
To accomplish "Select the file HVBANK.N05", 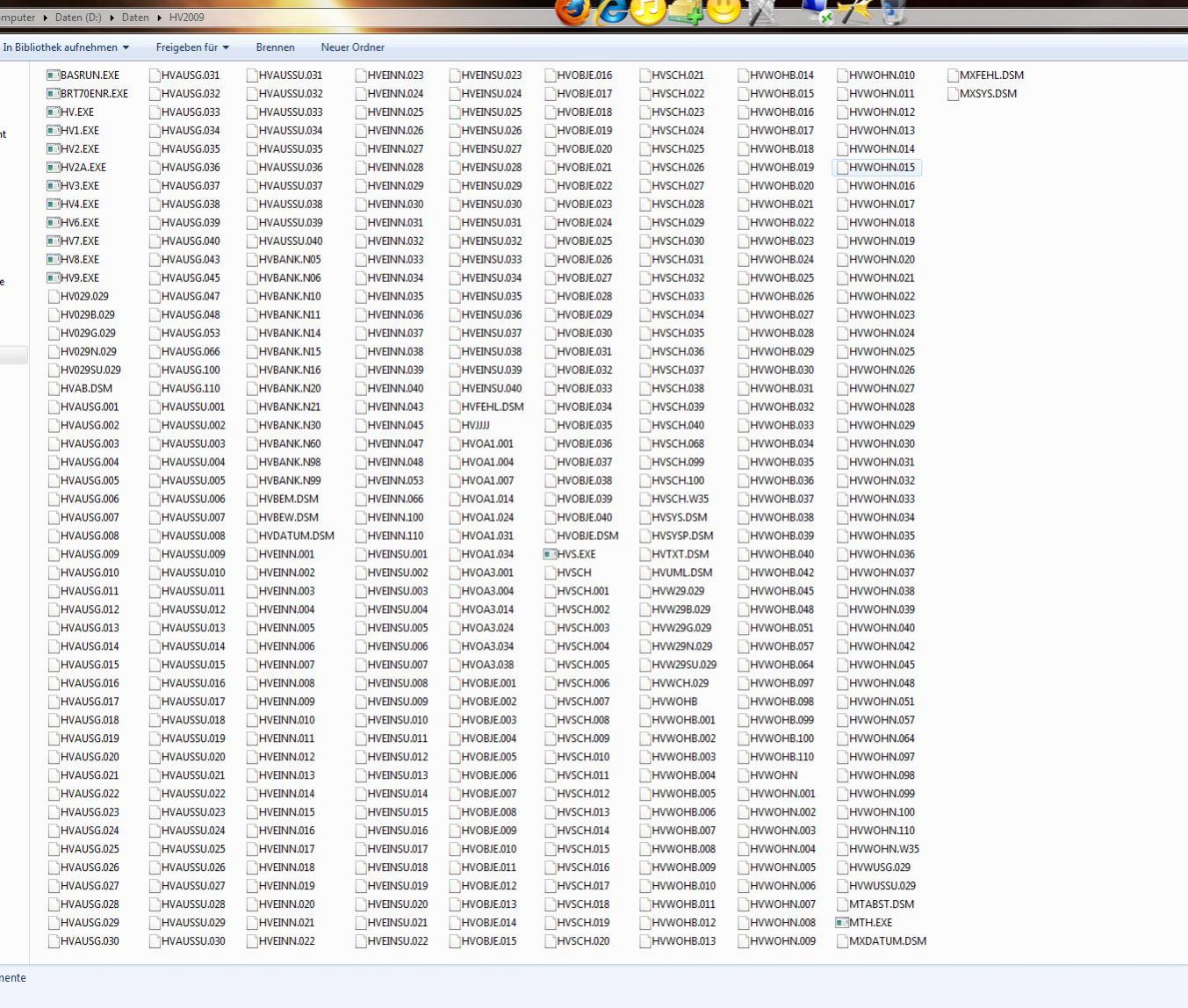I will coord(284,260).
